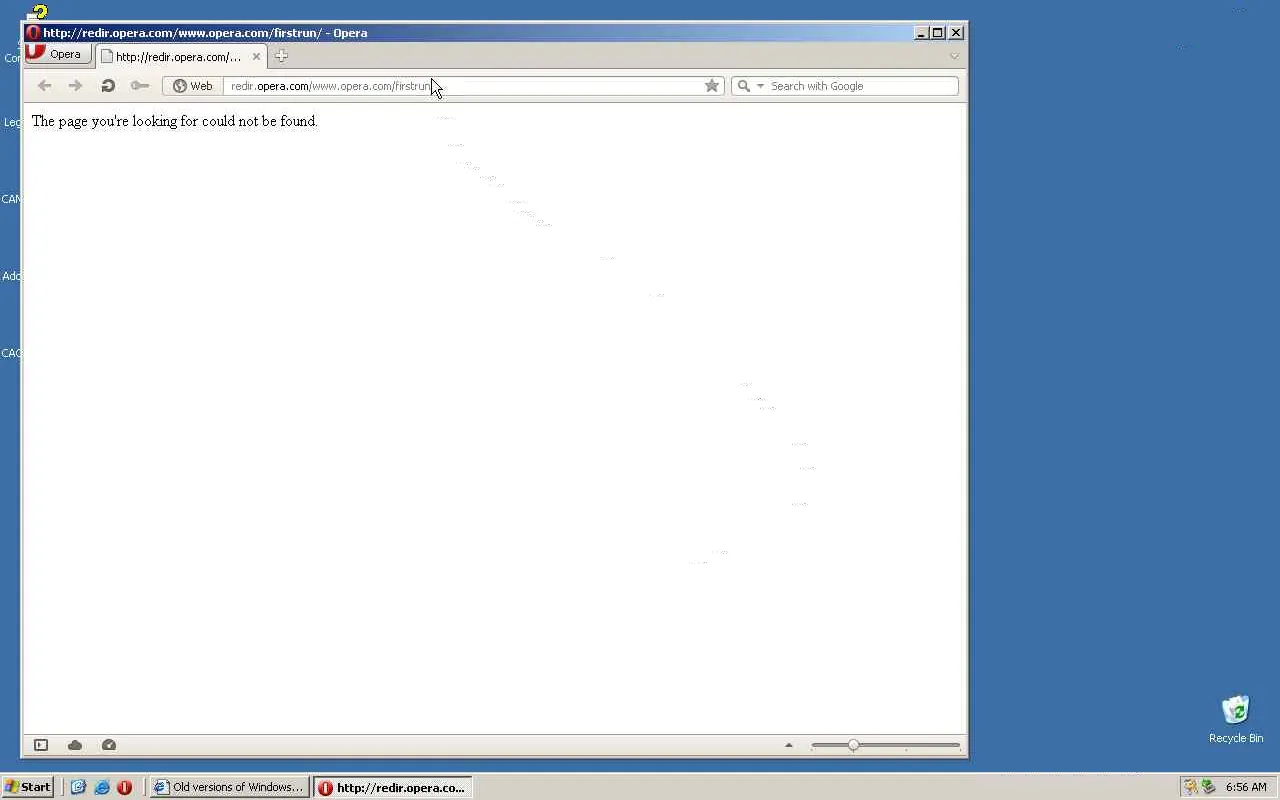Click the safely remove hardware tray icon
The height and width of the screenshot is (800, 1280).
coord(1208,787)
